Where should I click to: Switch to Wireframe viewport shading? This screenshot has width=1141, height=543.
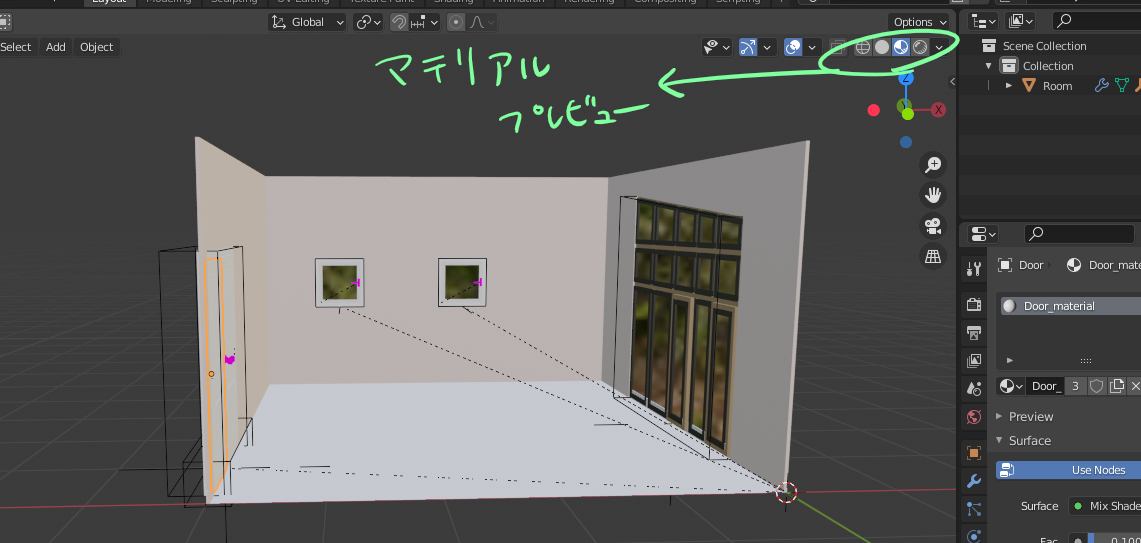pyautogui.click(x=863, y=47)
